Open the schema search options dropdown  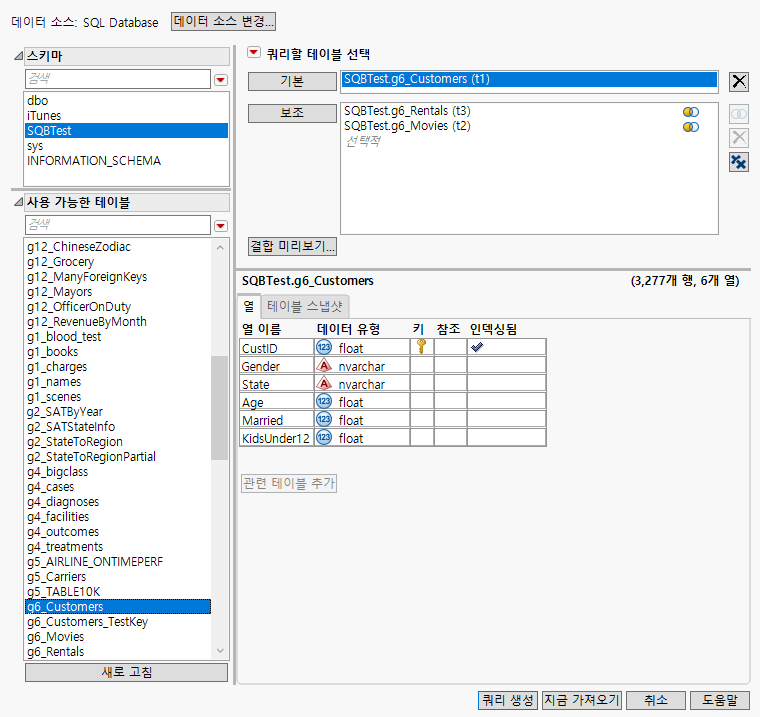pos(221,80)
